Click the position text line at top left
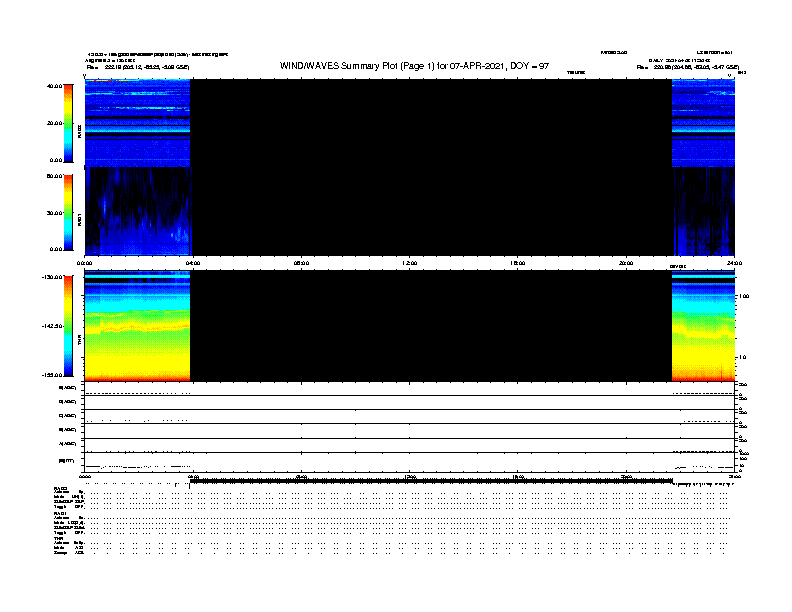This screenshot has height=612, width=792. point(137,67)
